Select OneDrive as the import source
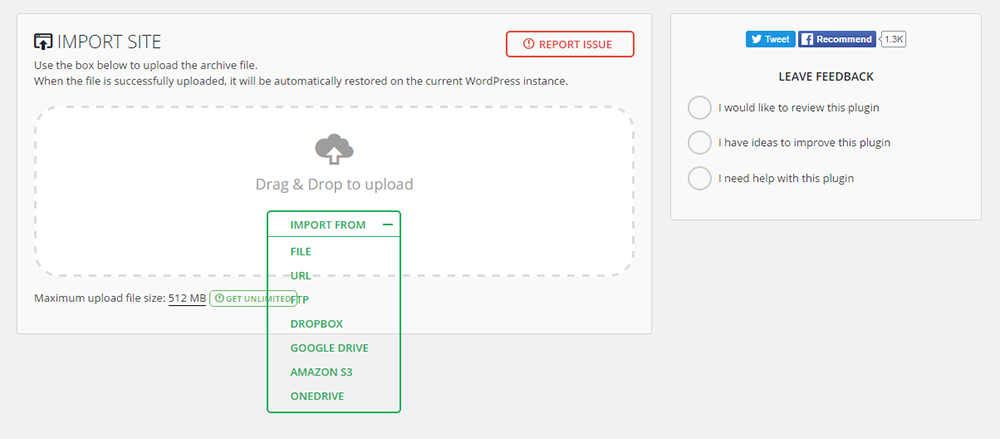 click(x=317, y=396)
